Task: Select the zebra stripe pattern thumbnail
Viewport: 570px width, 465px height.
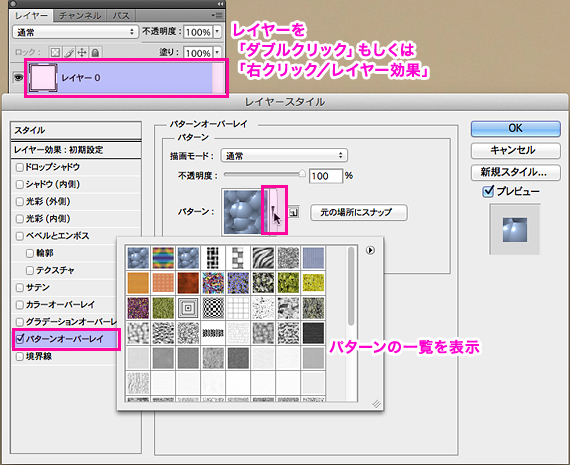Action: click(x=263, y=257)
